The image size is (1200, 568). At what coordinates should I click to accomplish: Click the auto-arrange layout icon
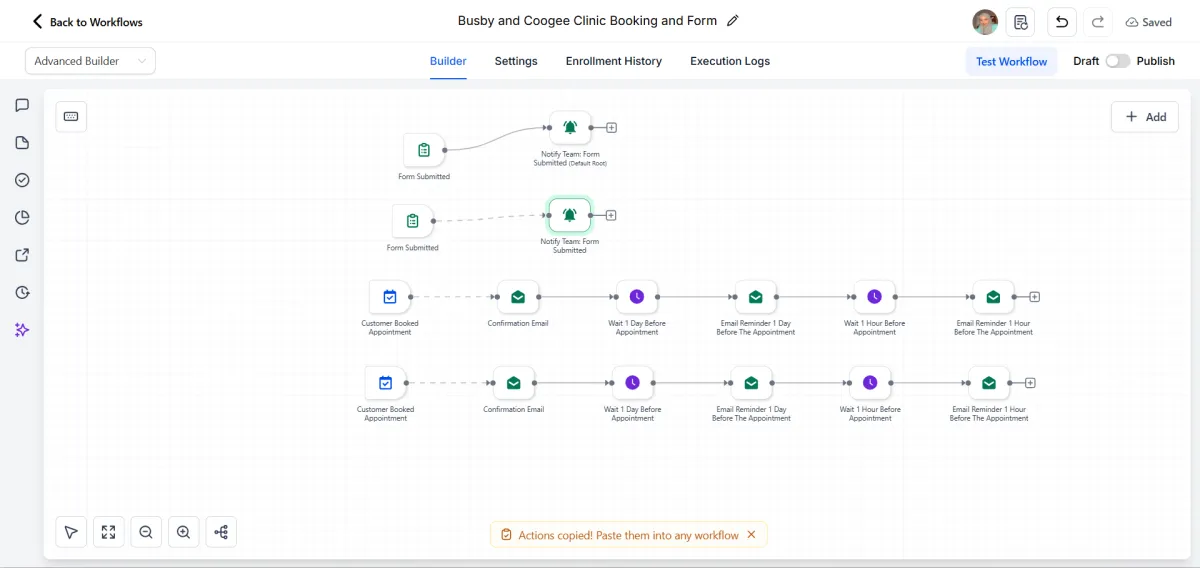click(x=221, y=532)
